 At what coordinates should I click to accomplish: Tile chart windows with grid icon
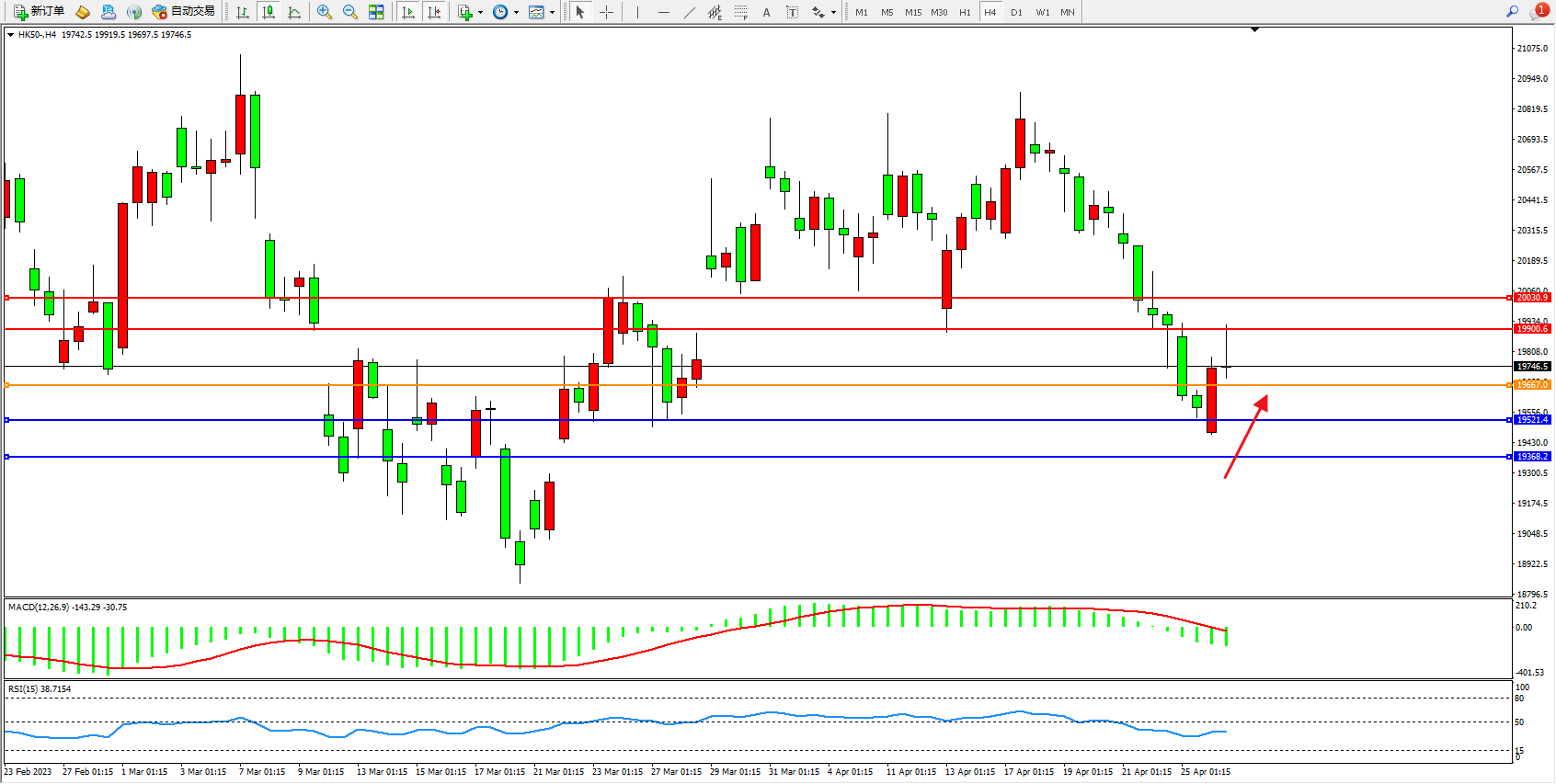[x=376, y=12]
